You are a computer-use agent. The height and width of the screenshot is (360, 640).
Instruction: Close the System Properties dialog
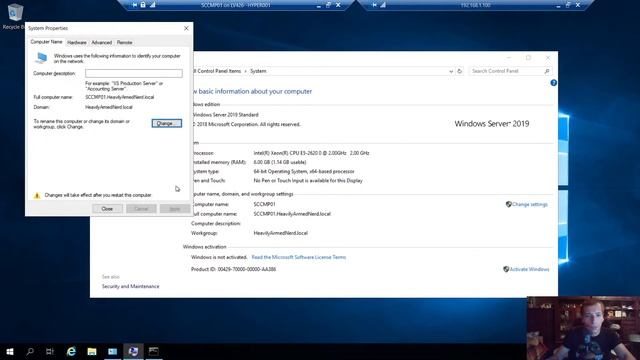click(x=186, y=28)
